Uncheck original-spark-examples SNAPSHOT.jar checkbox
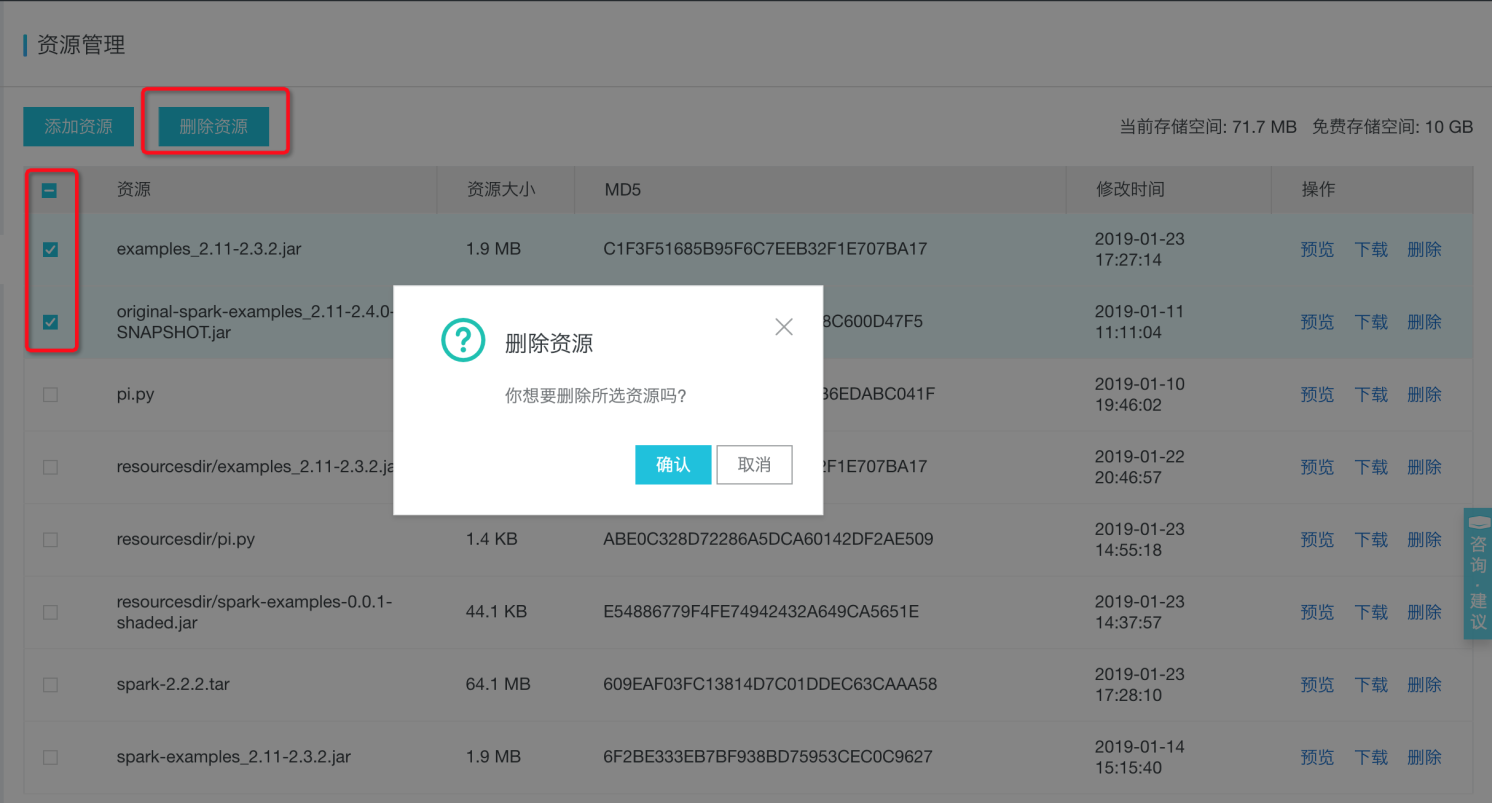 click(x=50, y=322)
